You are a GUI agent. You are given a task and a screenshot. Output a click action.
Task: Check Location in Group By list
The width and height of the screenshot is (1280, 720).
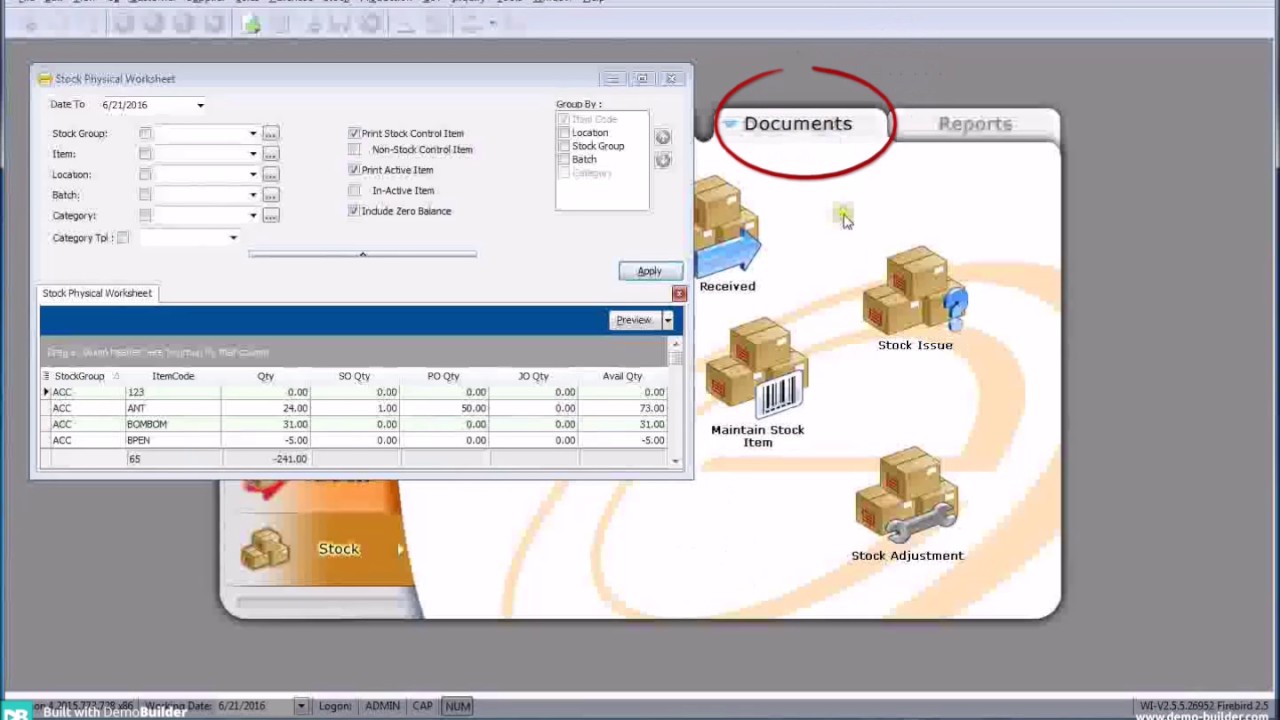(x=565, y=133)
